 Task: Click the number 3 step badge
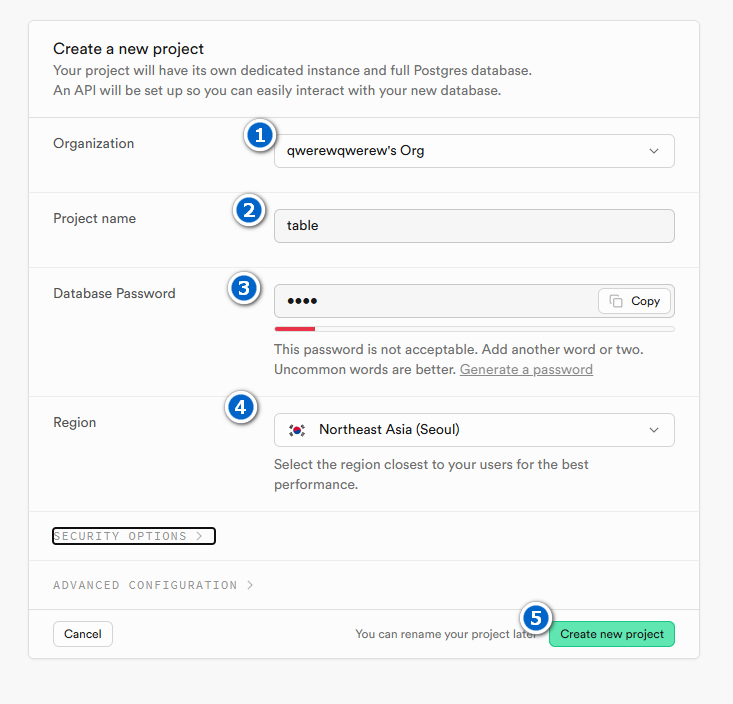tap(244, 288)
